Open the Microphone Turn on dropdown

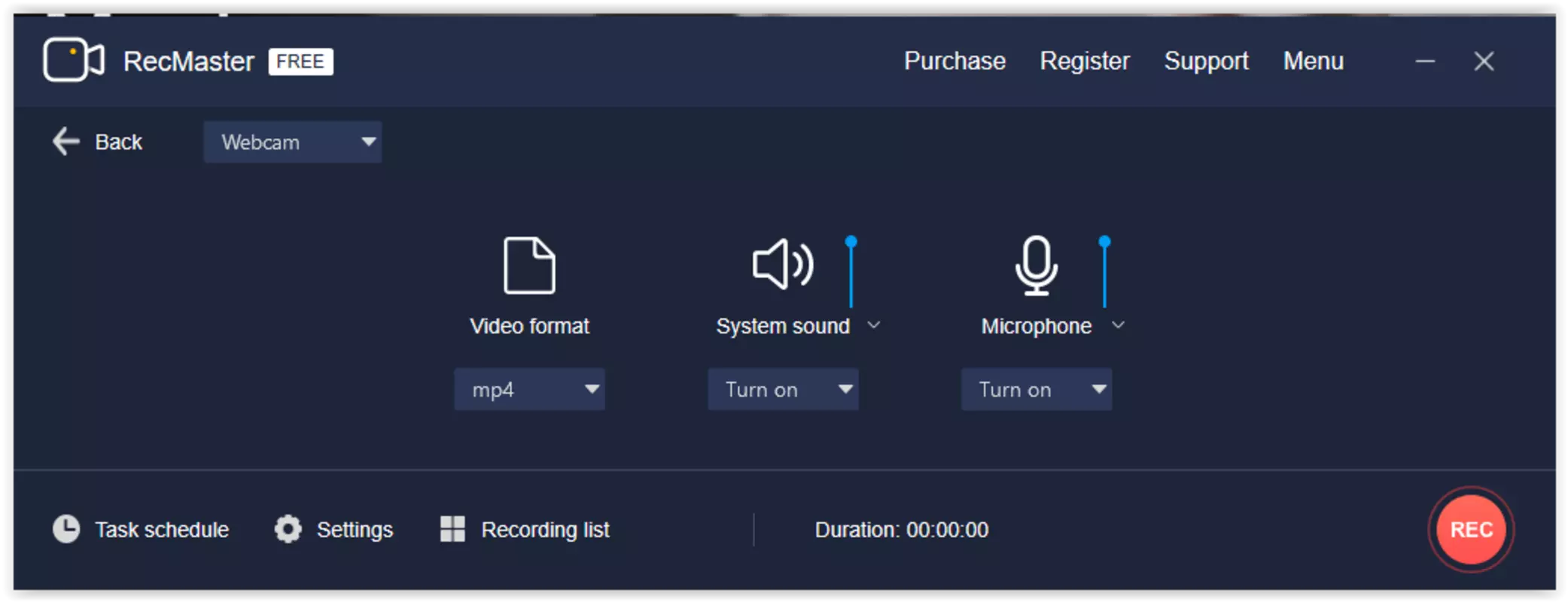pyautogui.click(x=1037, y=389)
